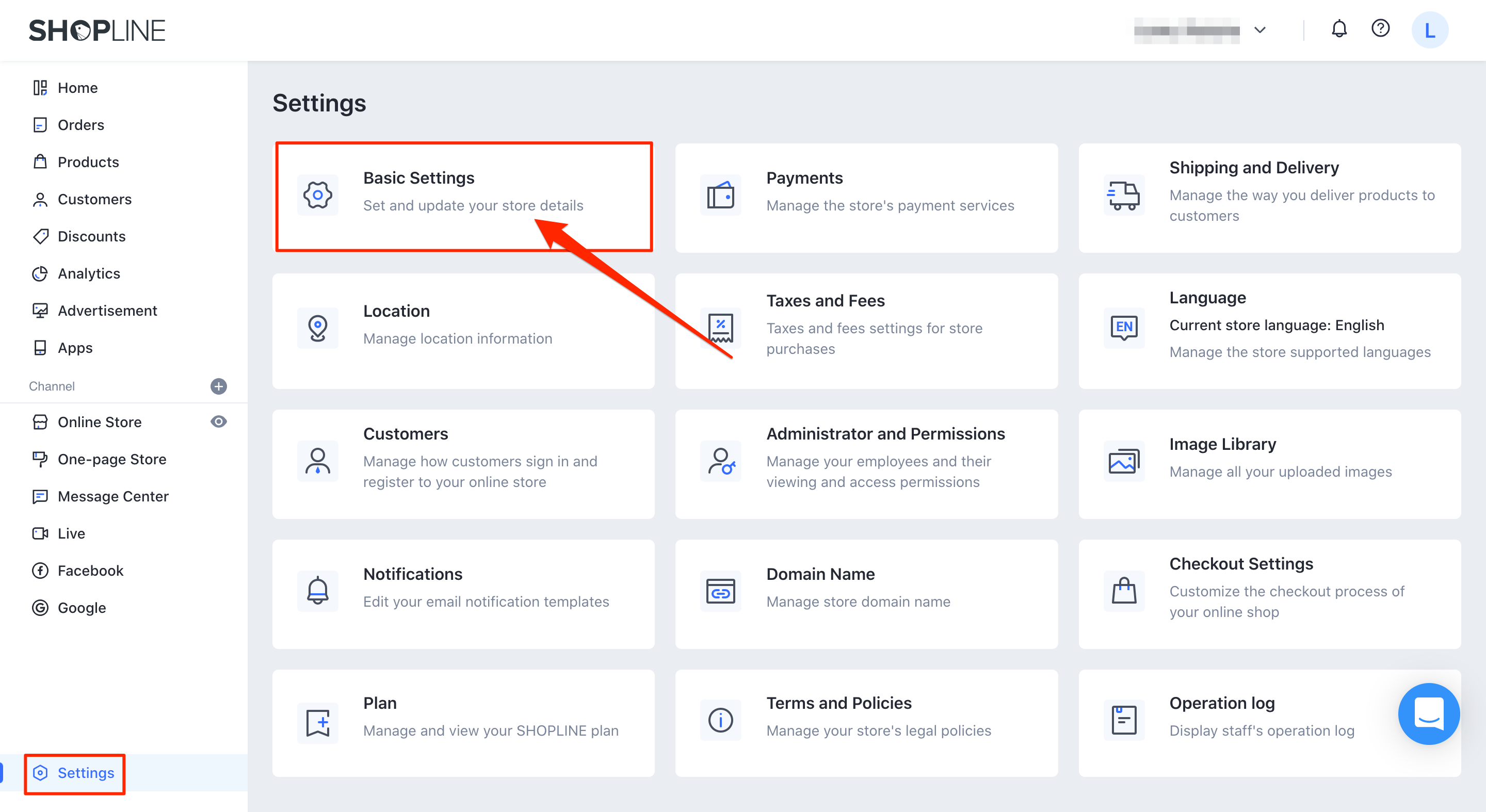
Task: Open One-page Store channel settings
Action: (110, 459)
